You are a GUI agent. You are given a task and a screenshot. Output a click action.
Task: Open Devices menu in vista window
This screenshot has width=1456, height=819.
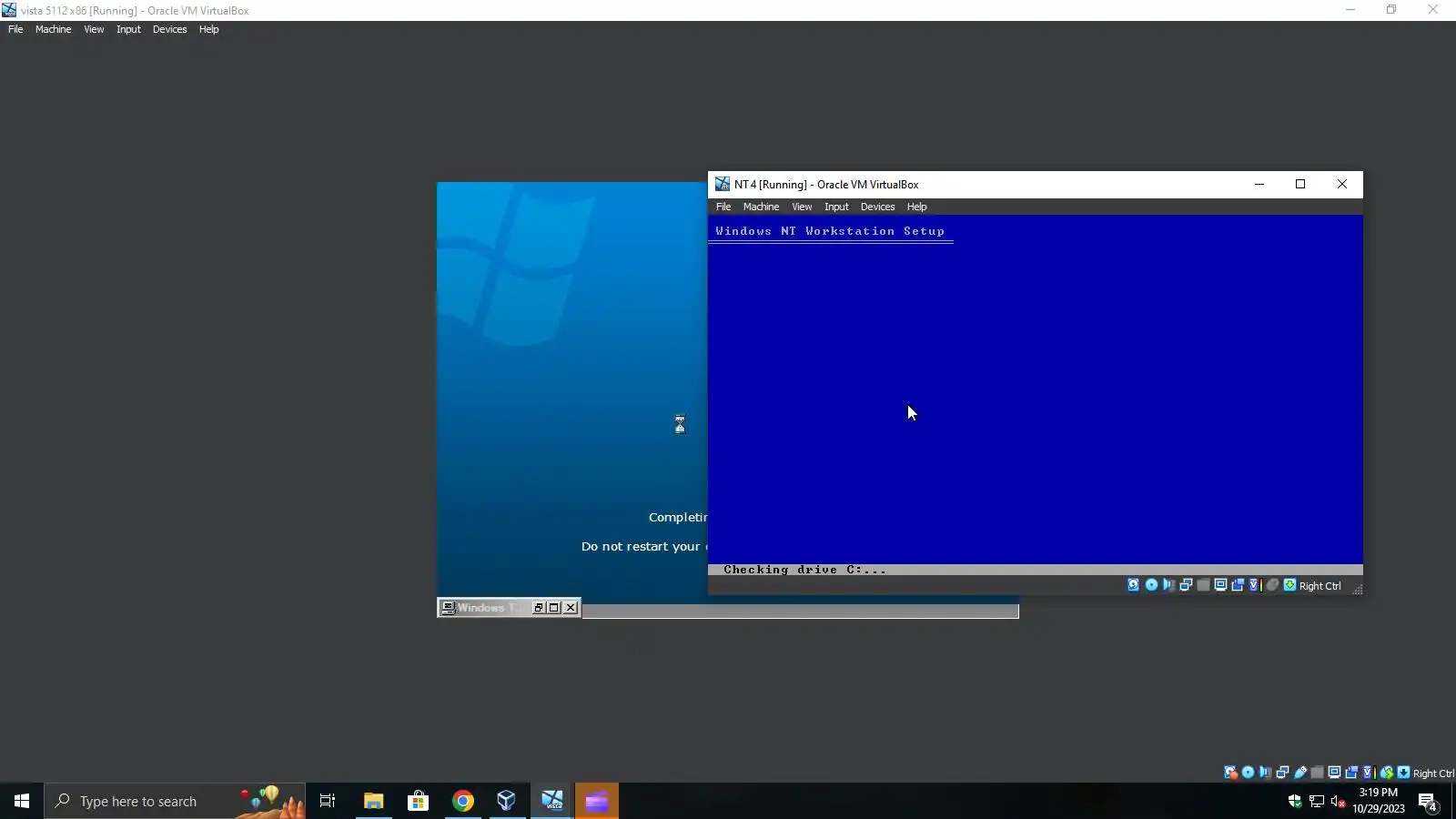click(x=170, y=29)
